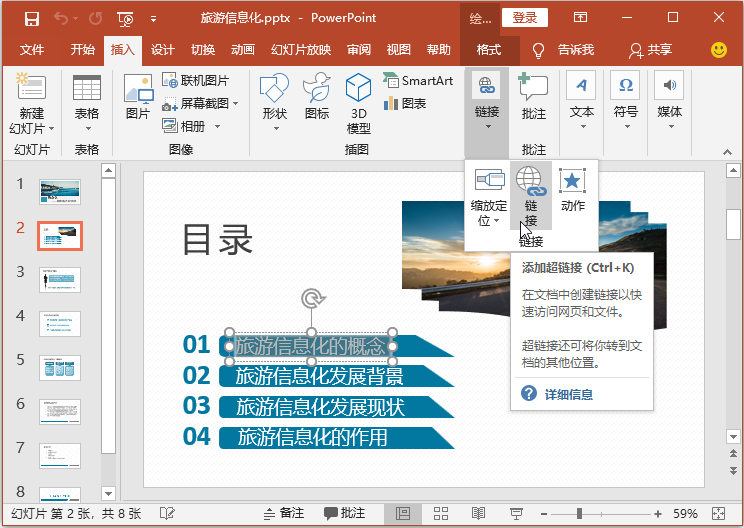Start slideshow from status bar icon
This screenshot has width=744, height=528.
pos(516,513)
